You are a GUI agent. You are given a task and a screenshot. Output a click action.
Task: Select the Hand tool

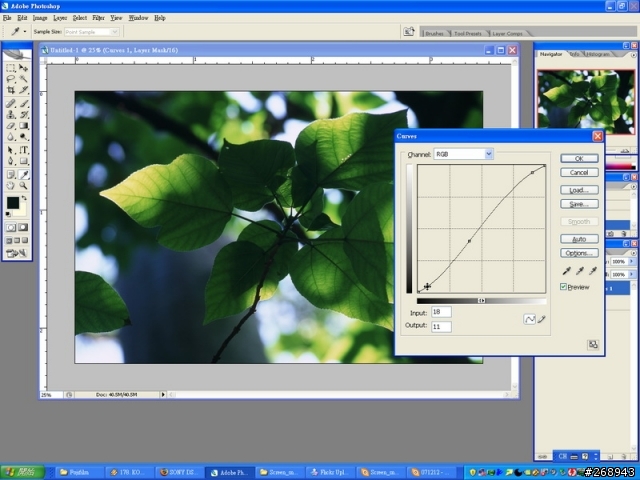coord(11,186)
